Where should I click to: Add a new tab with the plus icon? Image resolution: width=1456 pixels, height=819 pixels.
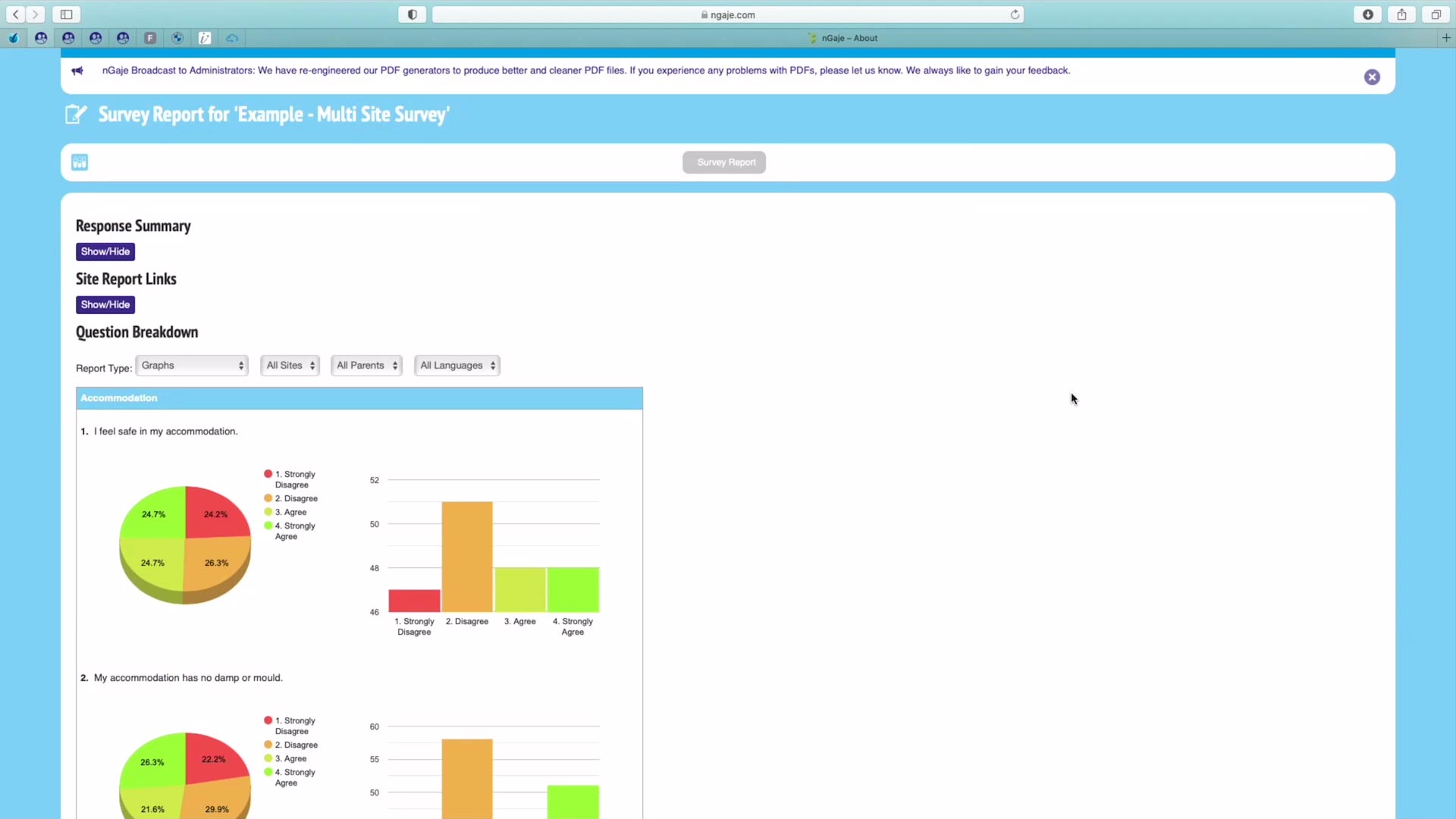click(x=1446, y=38)
